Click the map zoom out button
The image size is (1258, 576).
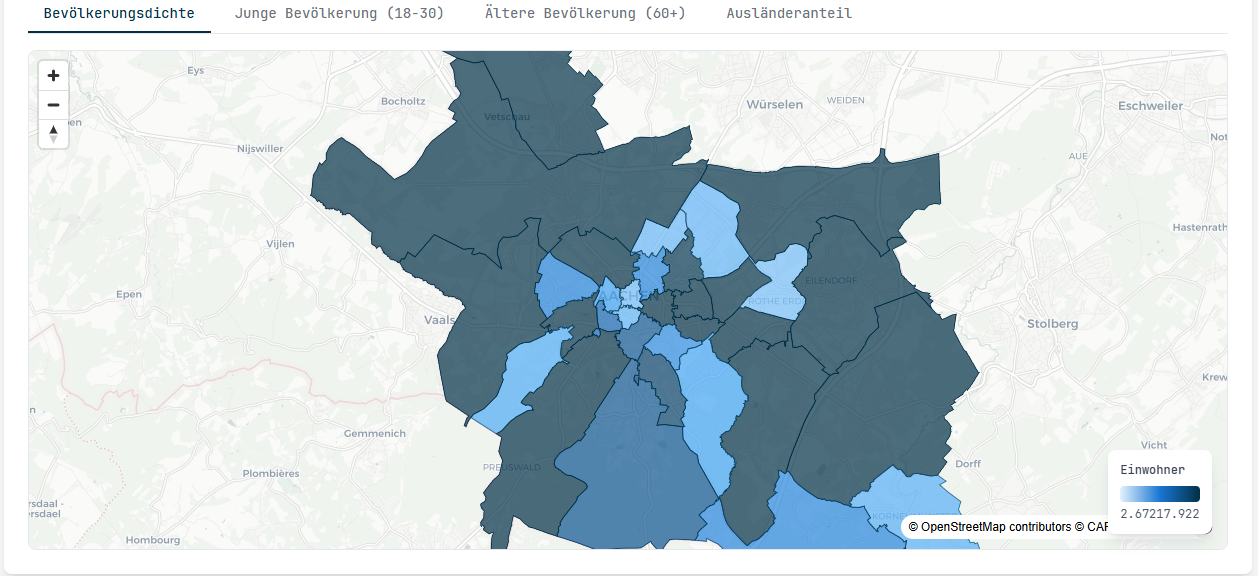coord(53,104)
